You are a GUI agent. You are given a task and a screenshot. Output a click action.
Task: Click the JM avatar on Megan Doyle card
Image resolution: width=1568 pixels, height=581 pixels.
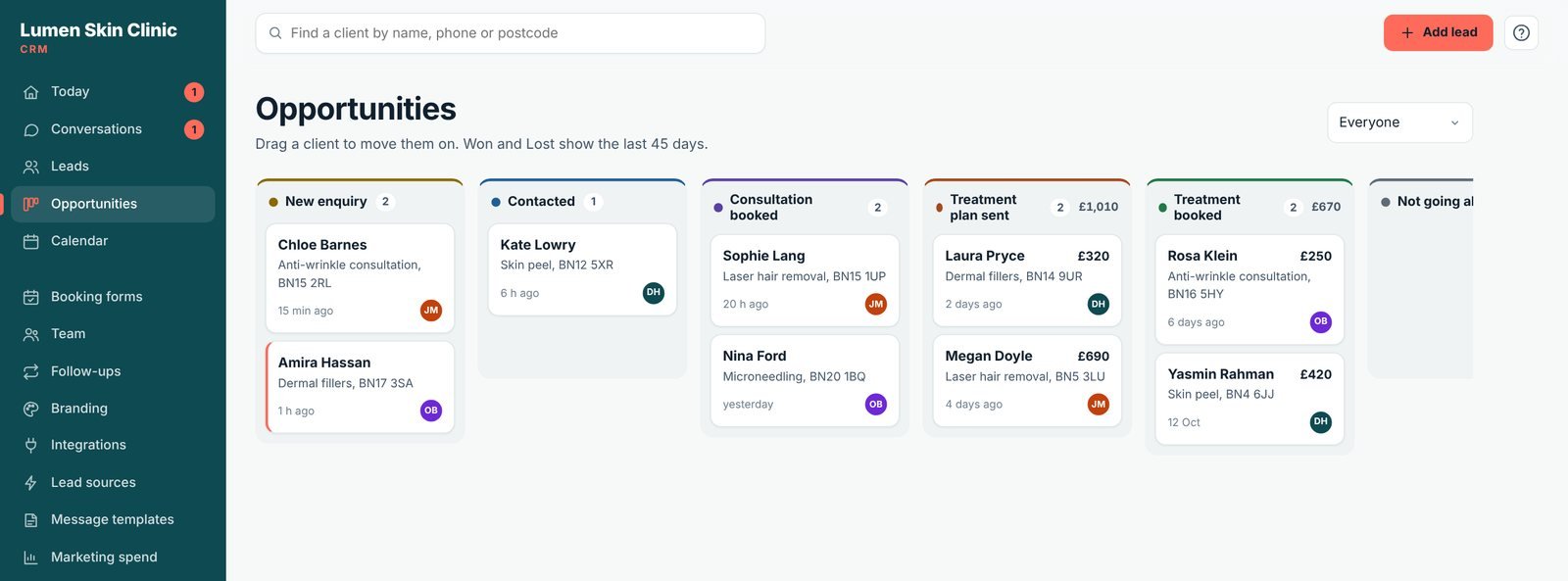[x=1099, y=404]
